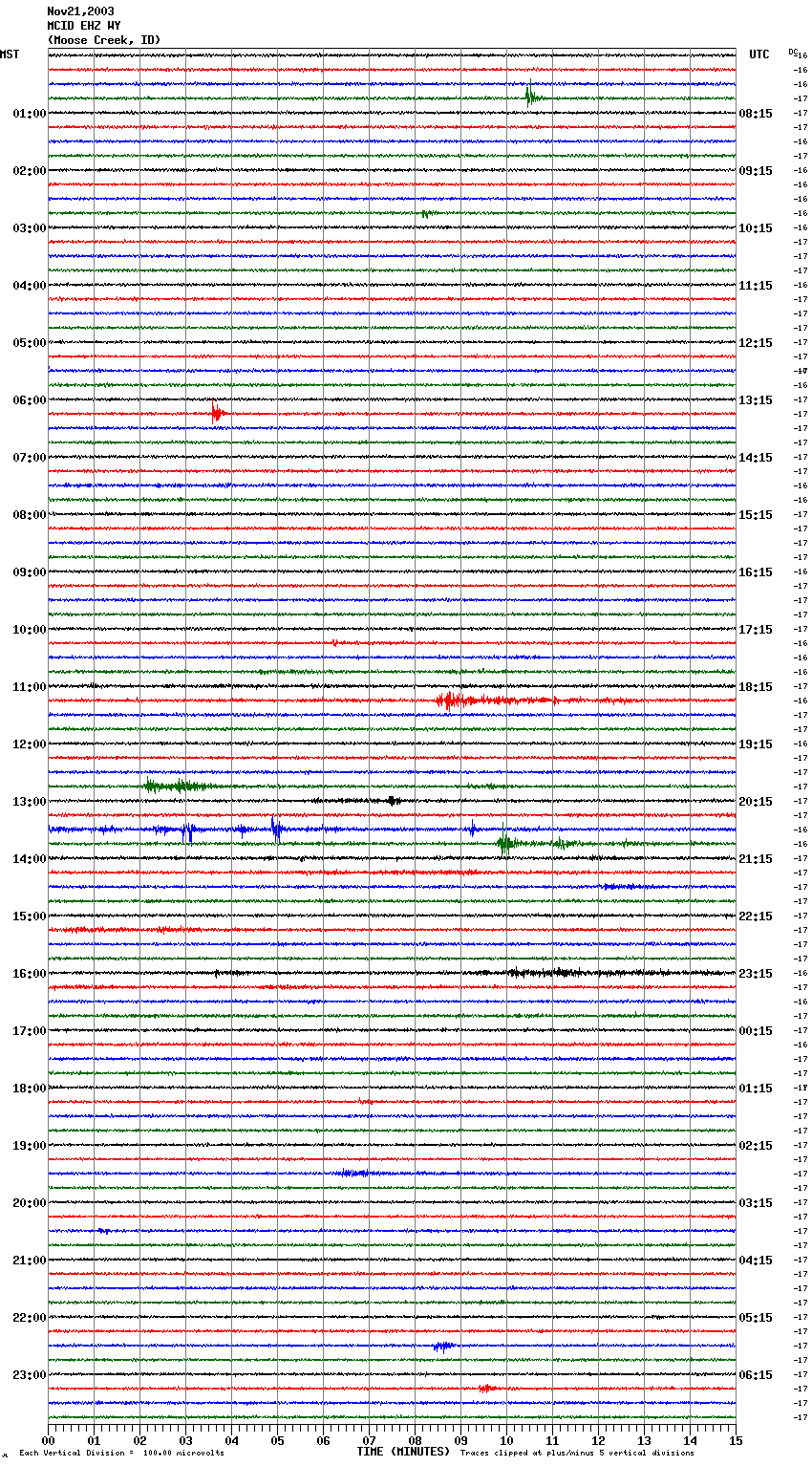Viewport: 812px width, 1466px height.
Task: Click the 00:15 UTC time label
Action: pyautogui.click(x=756, y=1031)
